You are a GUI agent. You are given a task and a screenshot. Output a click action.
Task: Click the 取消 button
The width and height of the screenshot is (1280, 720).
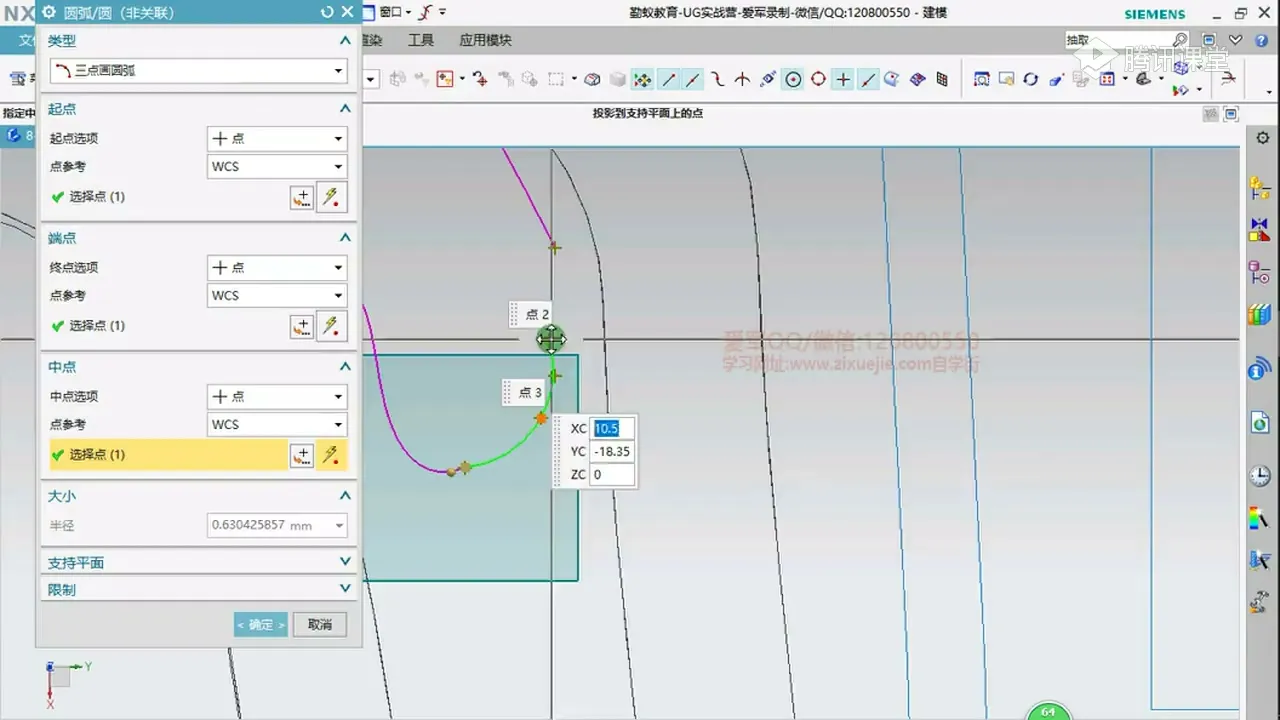point(320,624)
